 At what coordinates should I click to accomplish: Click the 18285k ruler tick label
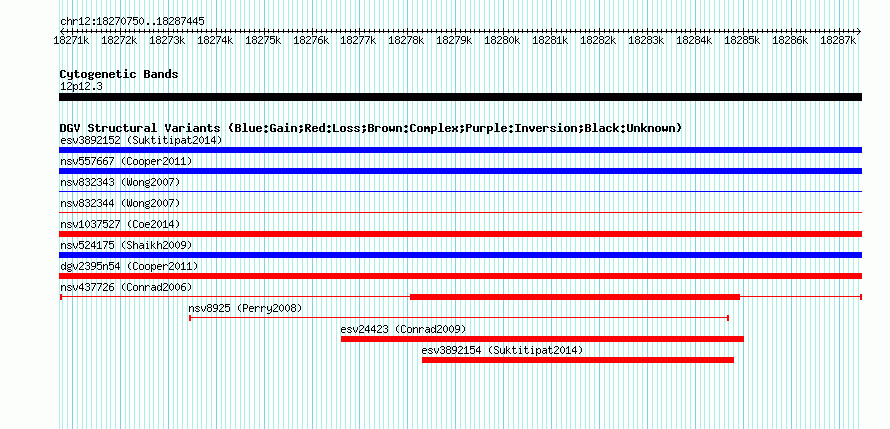point(742,41)
